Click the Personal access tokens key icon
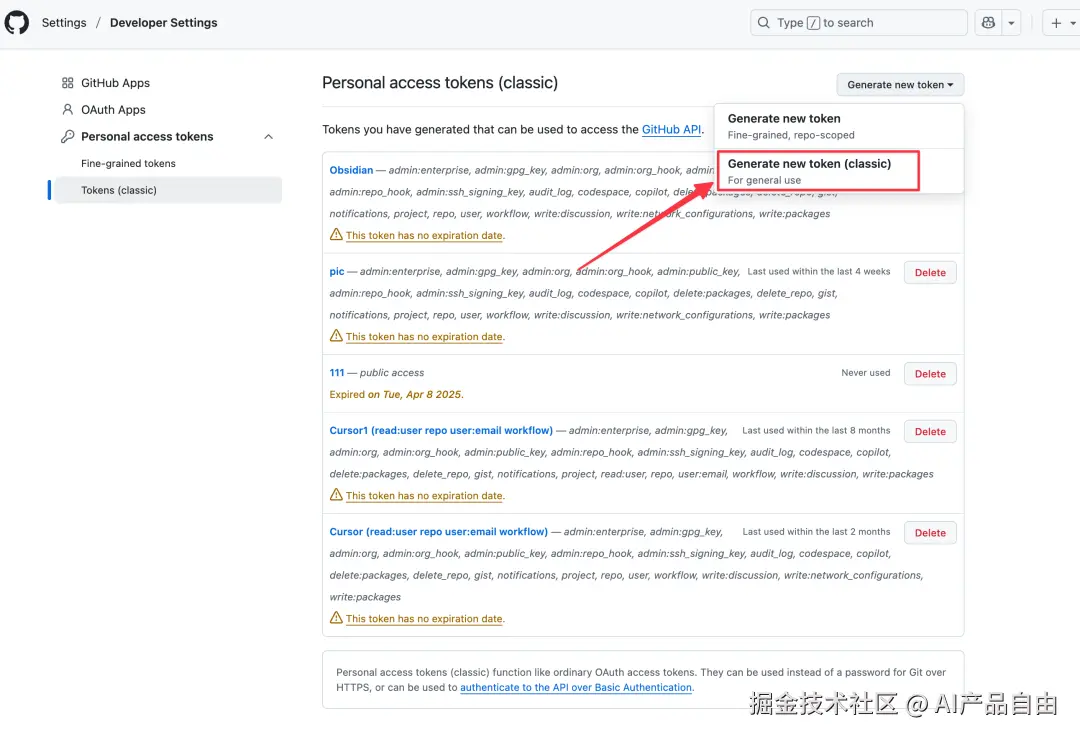Viewport: 1080px width, 739px height. point(68,136)
